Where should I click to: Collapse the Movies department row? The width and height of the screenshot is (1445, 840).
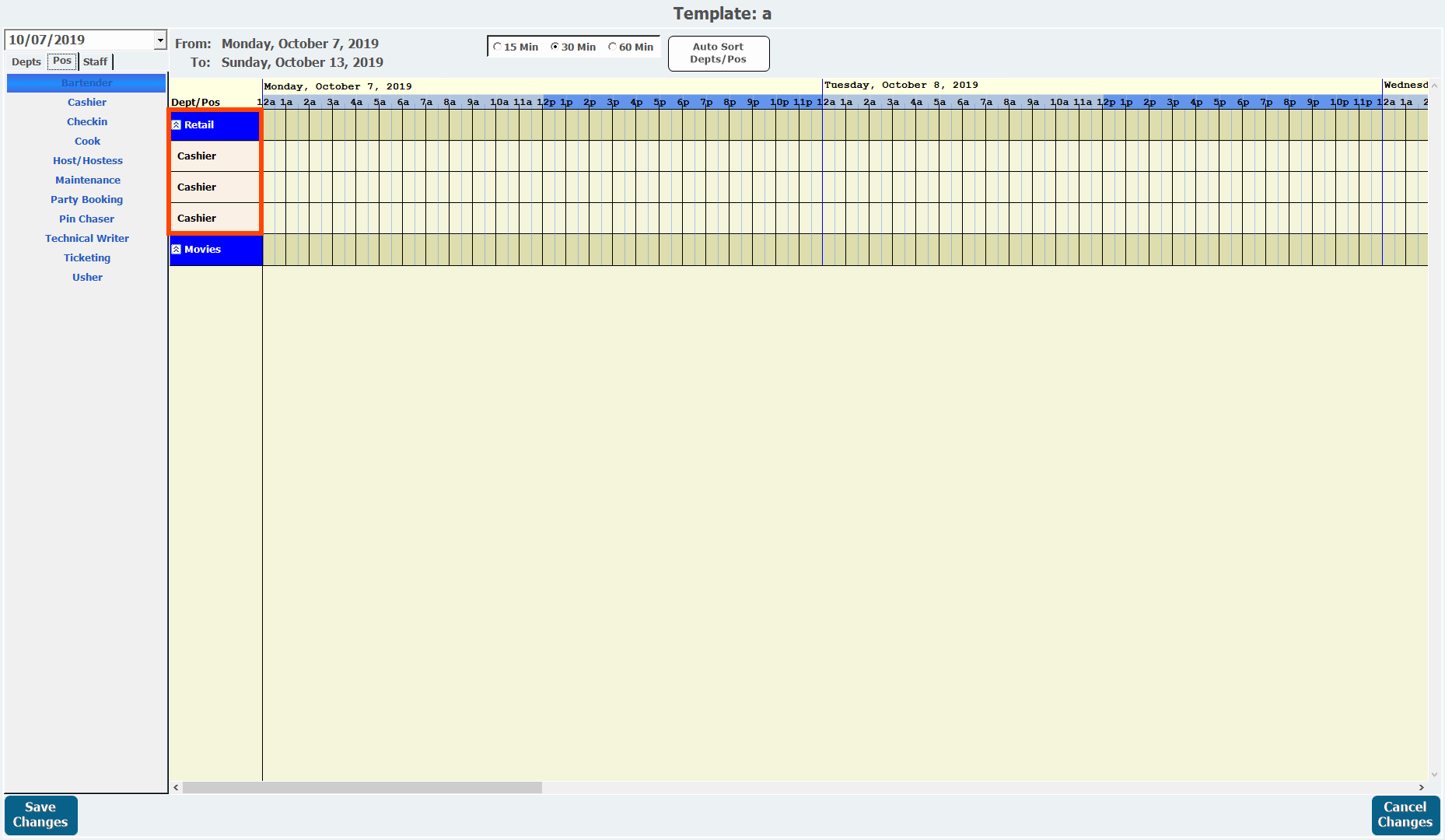click(177, 250)
